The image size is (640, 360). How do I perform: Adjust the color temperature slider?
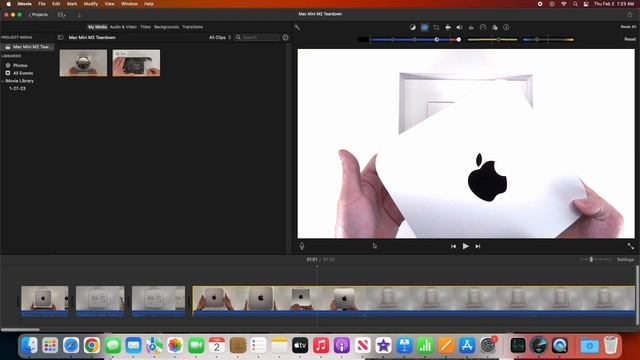tap(548, 40)
